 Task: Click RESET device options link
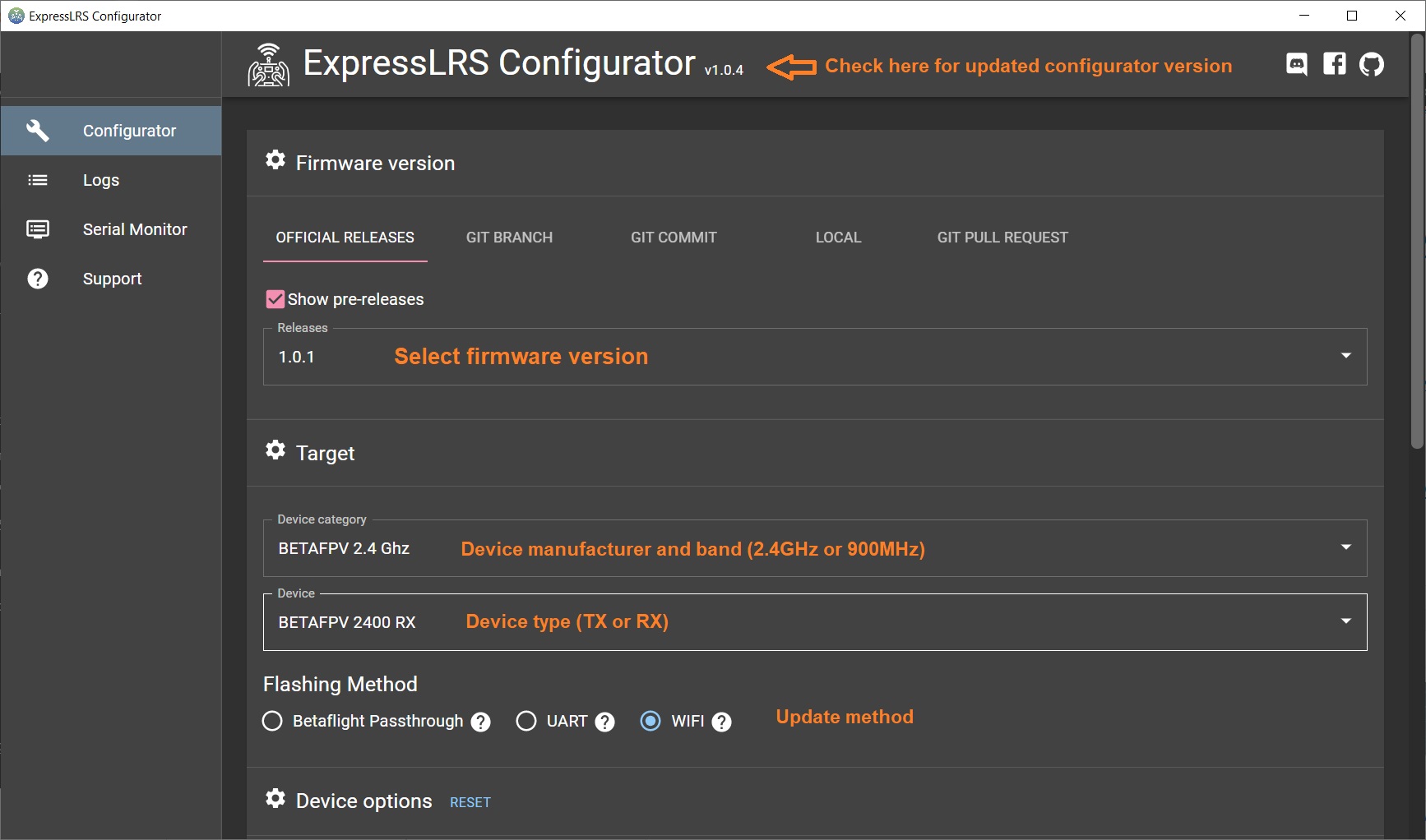click(470, 802)
